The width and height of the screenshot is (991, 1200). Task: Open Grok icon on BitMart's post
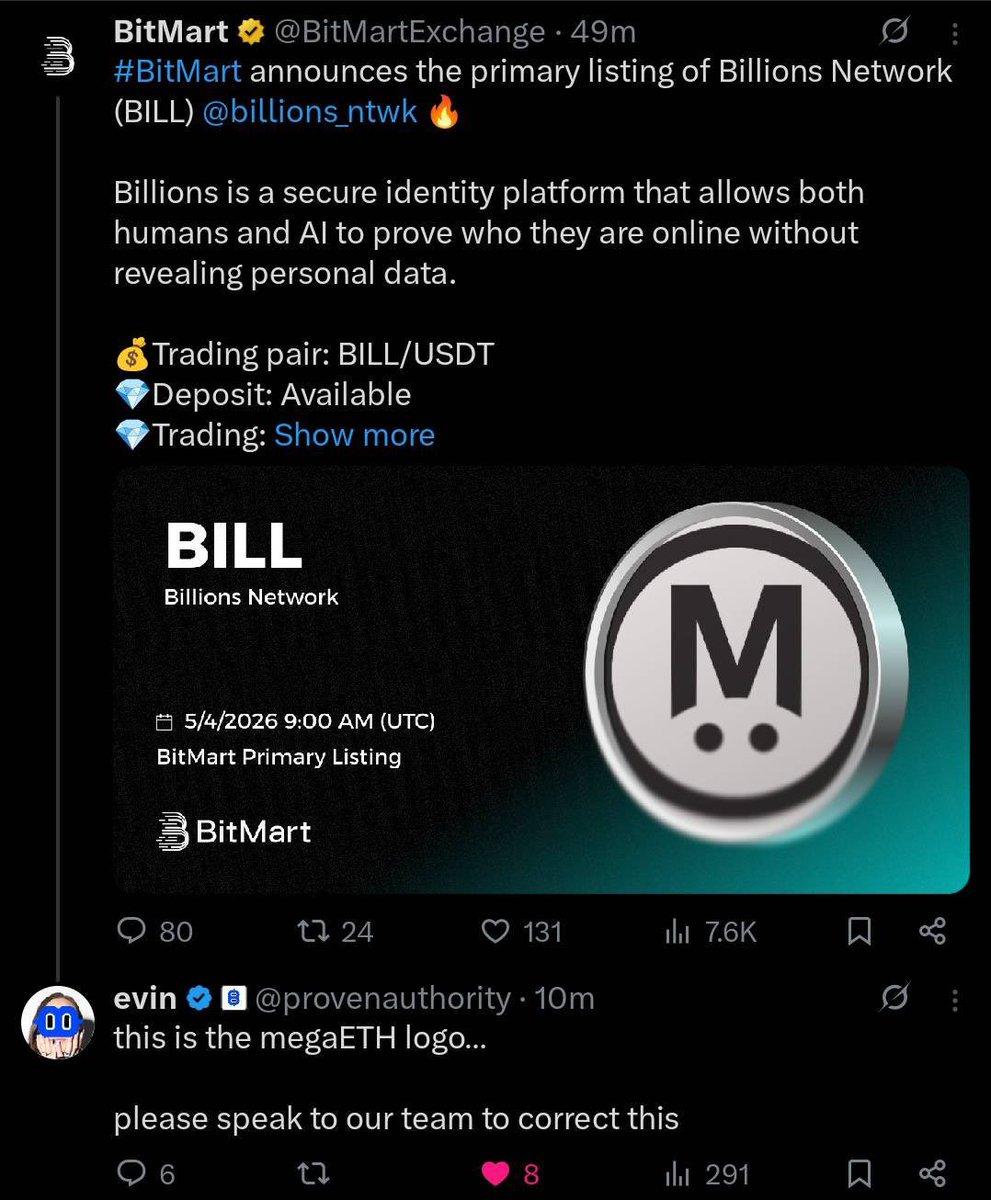click(x=892, y=34)
